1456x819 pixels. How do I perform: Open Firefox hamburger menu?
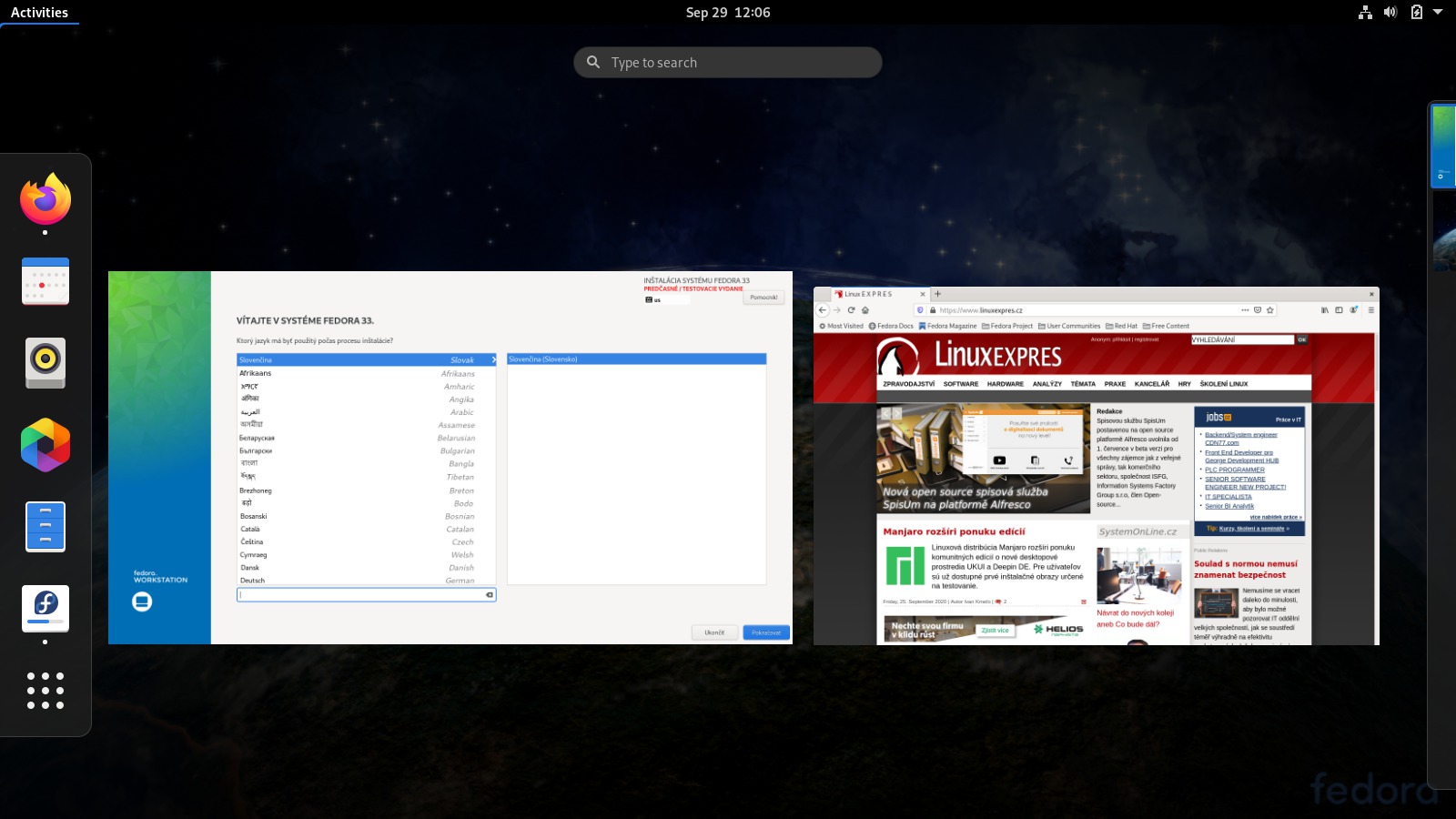1370,310
